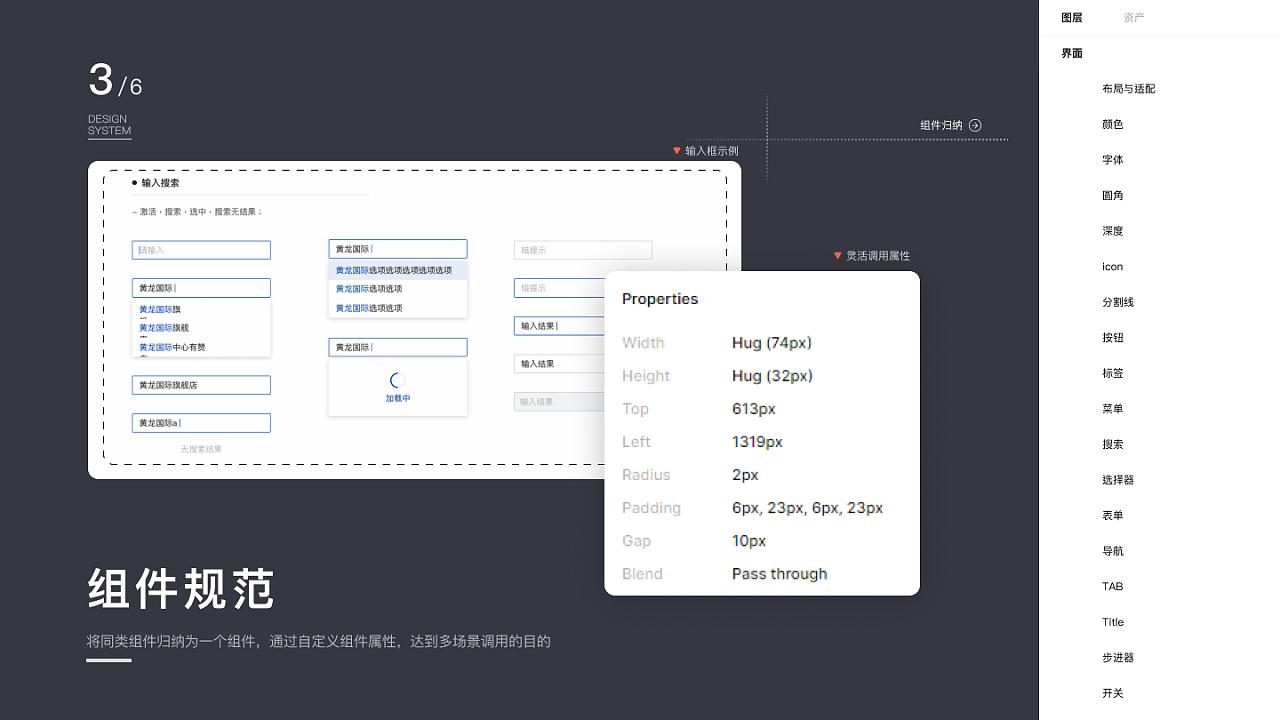
Task: Select the 圆角 layer item
Action: (1112, 195)
